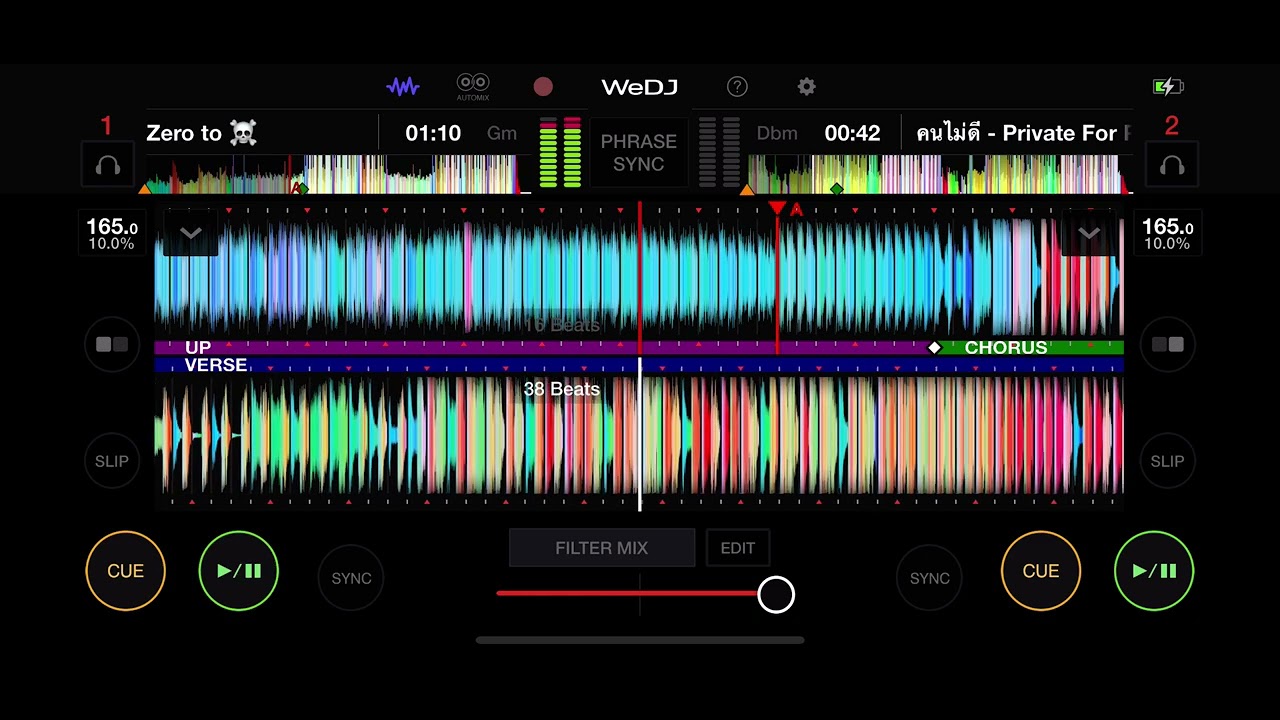
Task: Enable SLIP mode on deck 1
Action: click(112, 461)
